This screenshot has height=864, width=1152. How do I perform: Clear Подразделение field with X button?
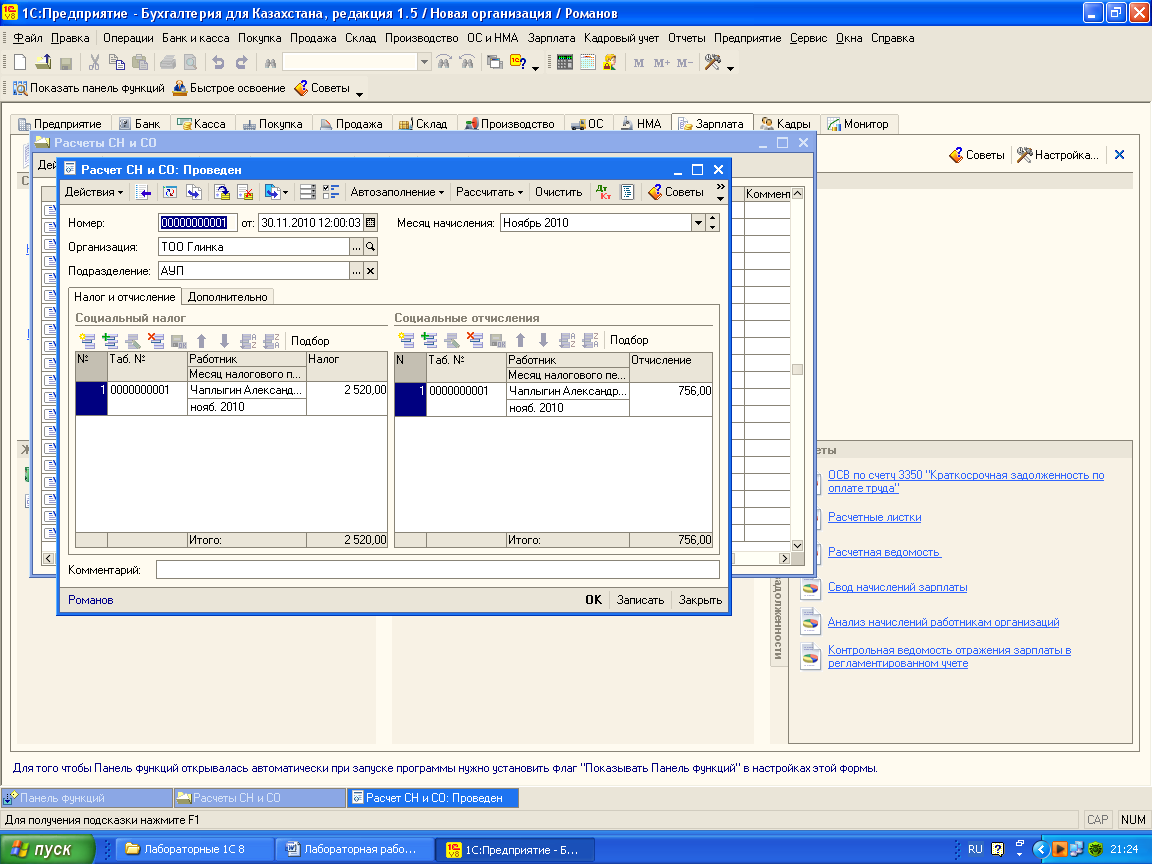[x=371, y=271]
